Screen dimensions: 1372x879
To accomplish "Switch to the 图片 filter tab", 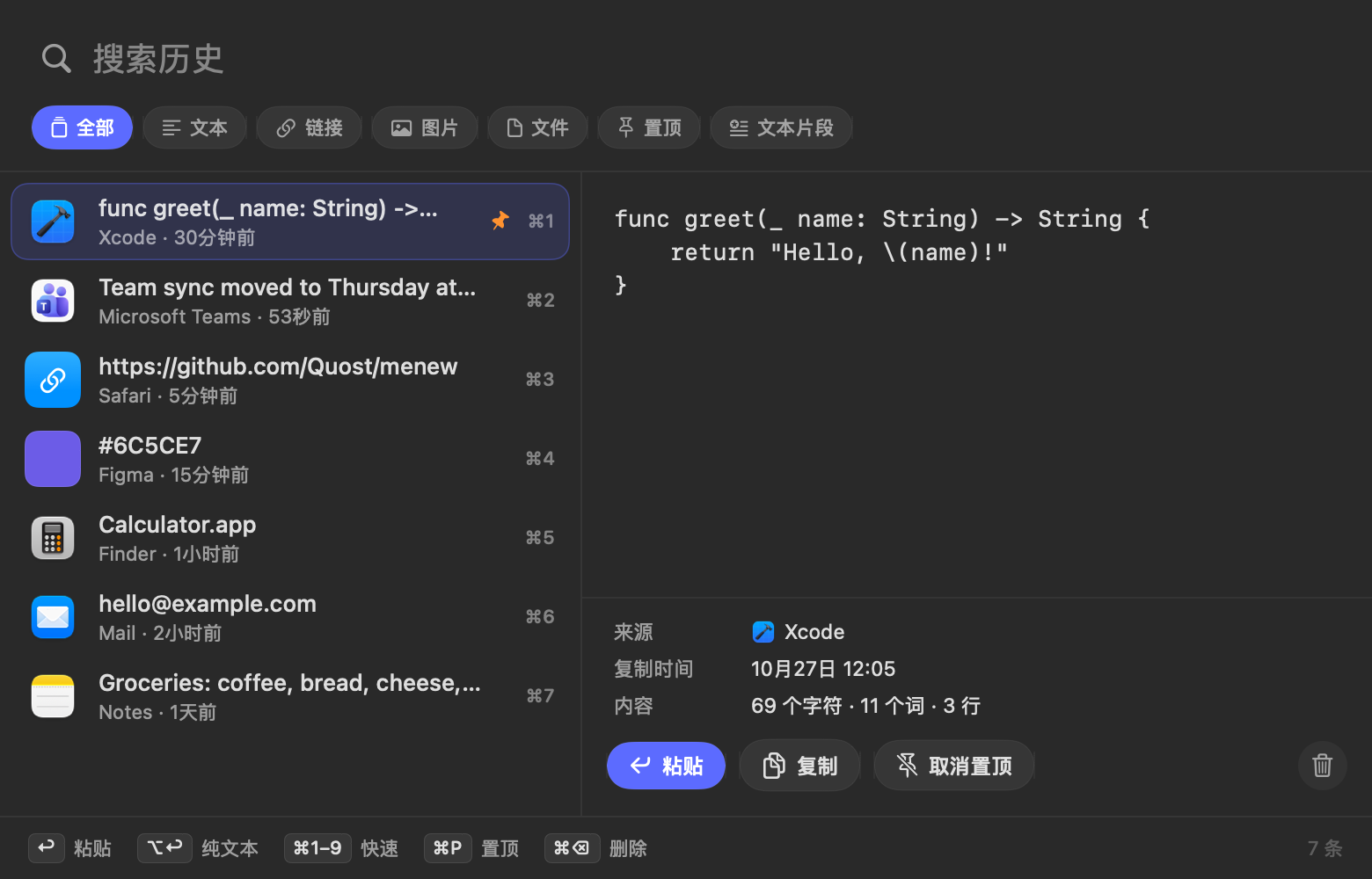I will 424,128.
